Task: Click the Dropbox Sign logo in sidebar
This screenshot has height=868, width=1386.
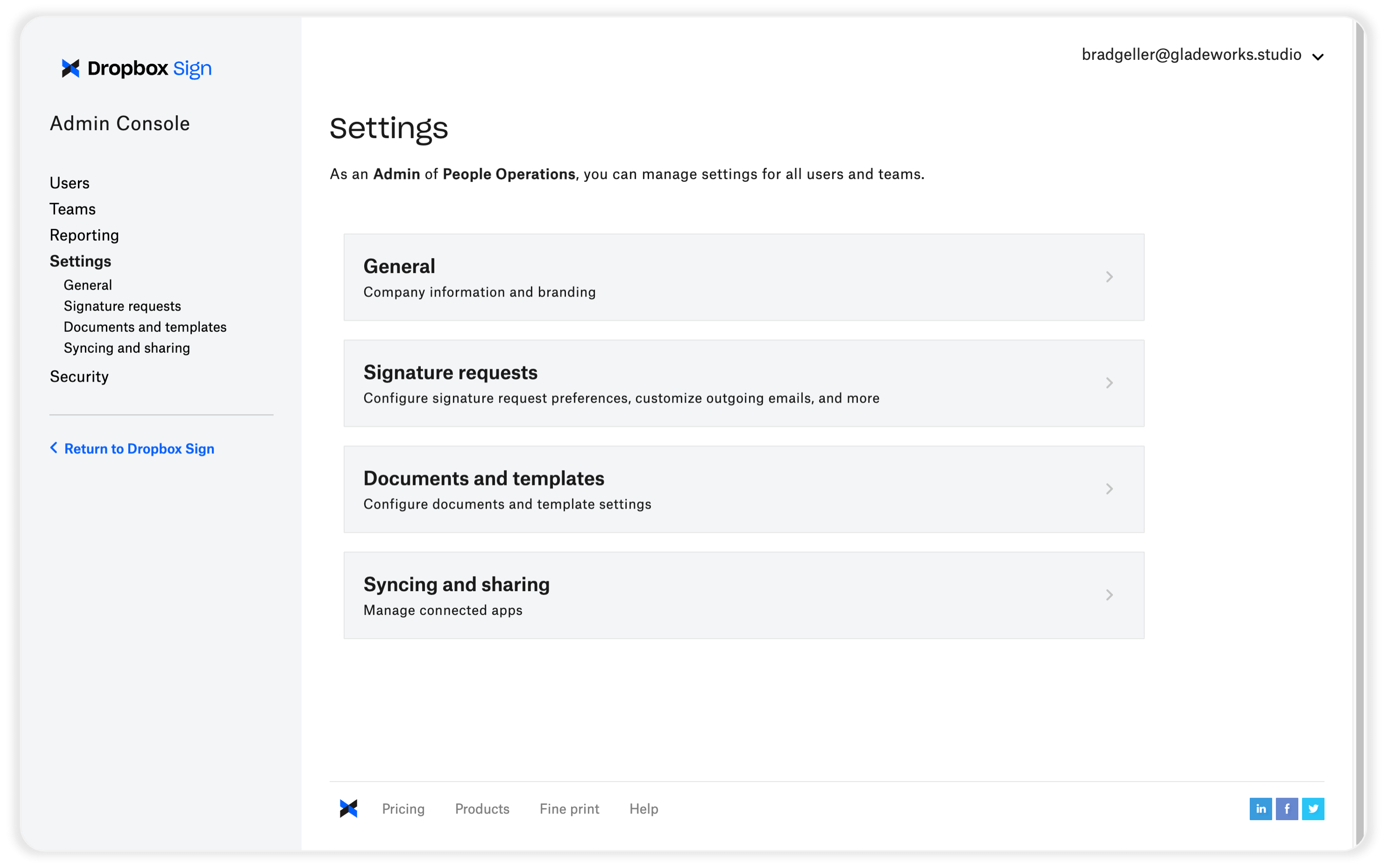Action: coord(137,68)
